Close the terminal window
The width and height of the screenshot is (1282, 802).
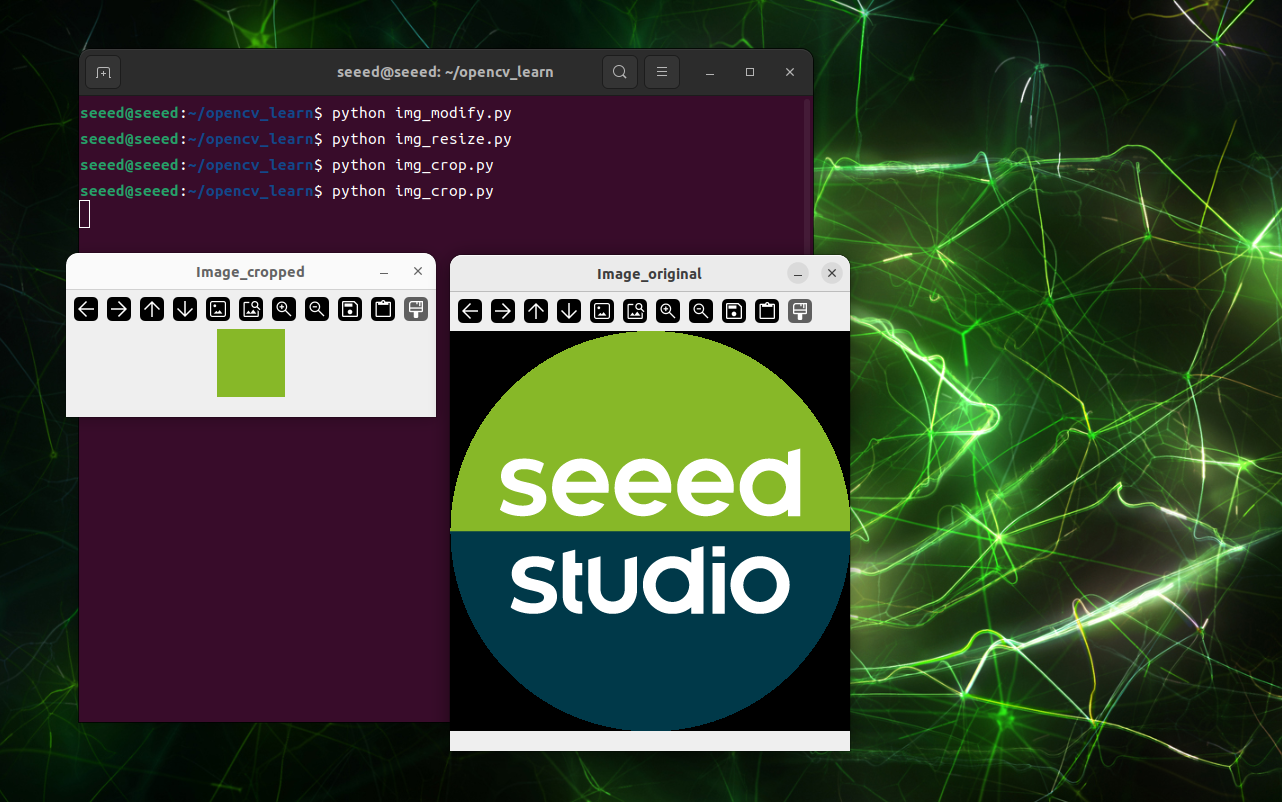click(x=790, y=72)
